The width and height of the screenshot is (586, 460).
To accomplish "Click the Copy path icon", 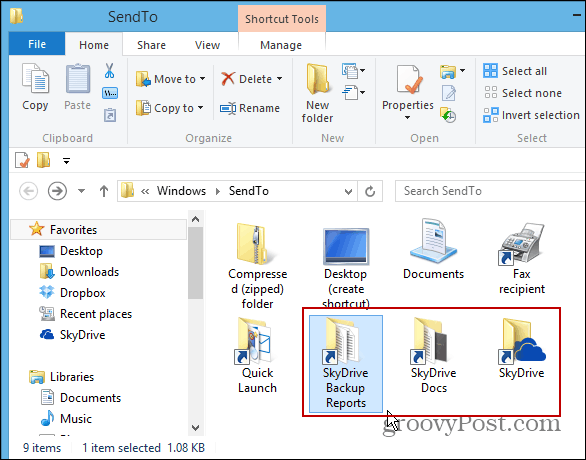I will [110, 93].
